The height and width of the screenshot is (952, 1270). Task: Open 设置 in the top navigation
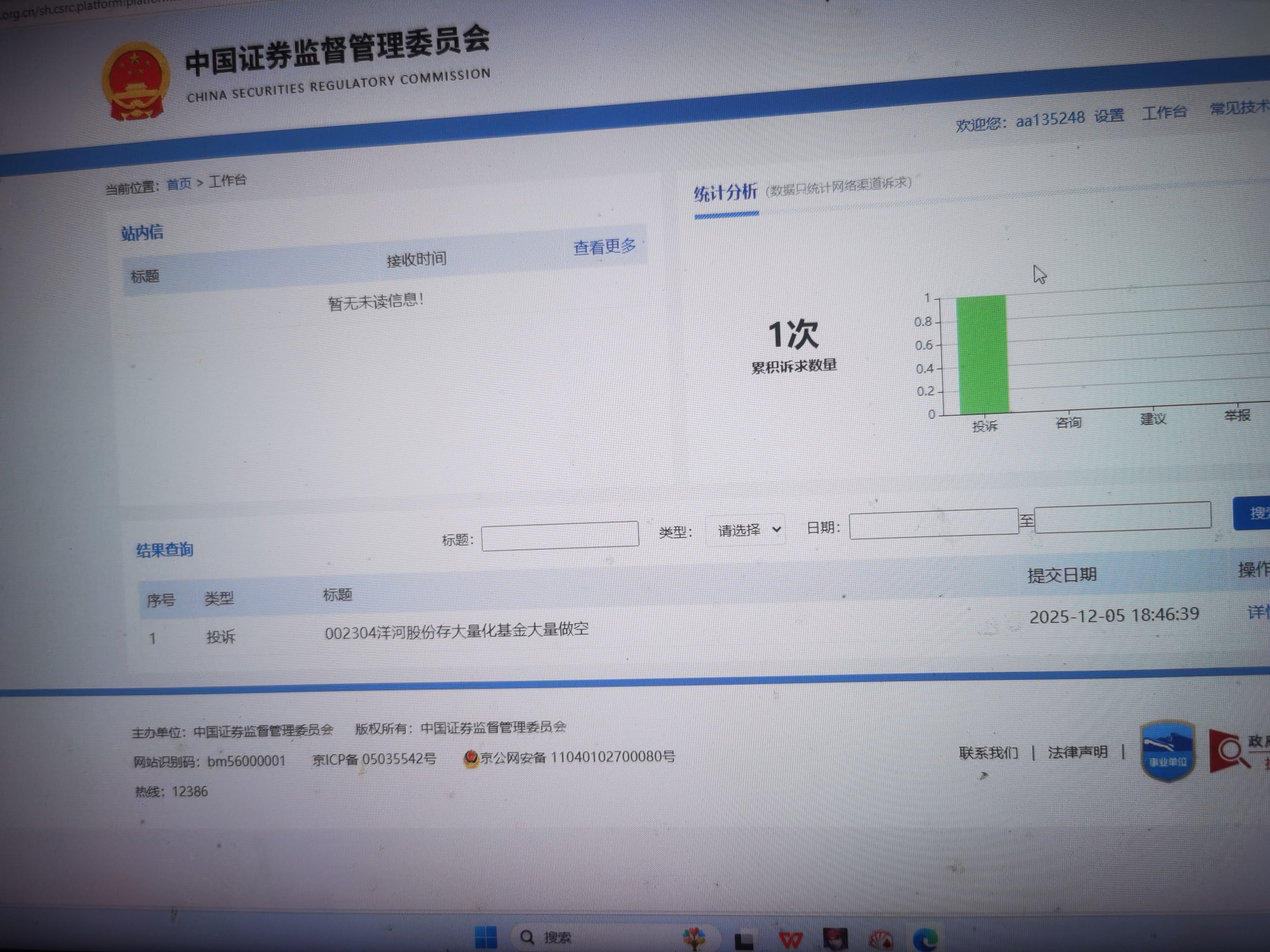tap(1108, 116)
